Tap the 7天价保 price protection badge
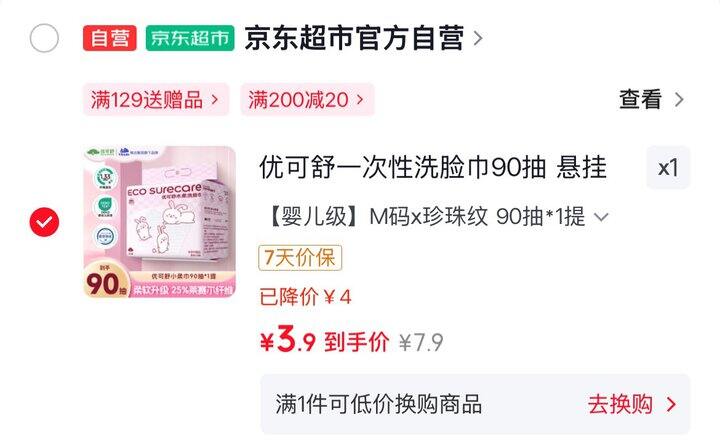The height and width of the screenshot is (443, 720). tap(300, 258)
